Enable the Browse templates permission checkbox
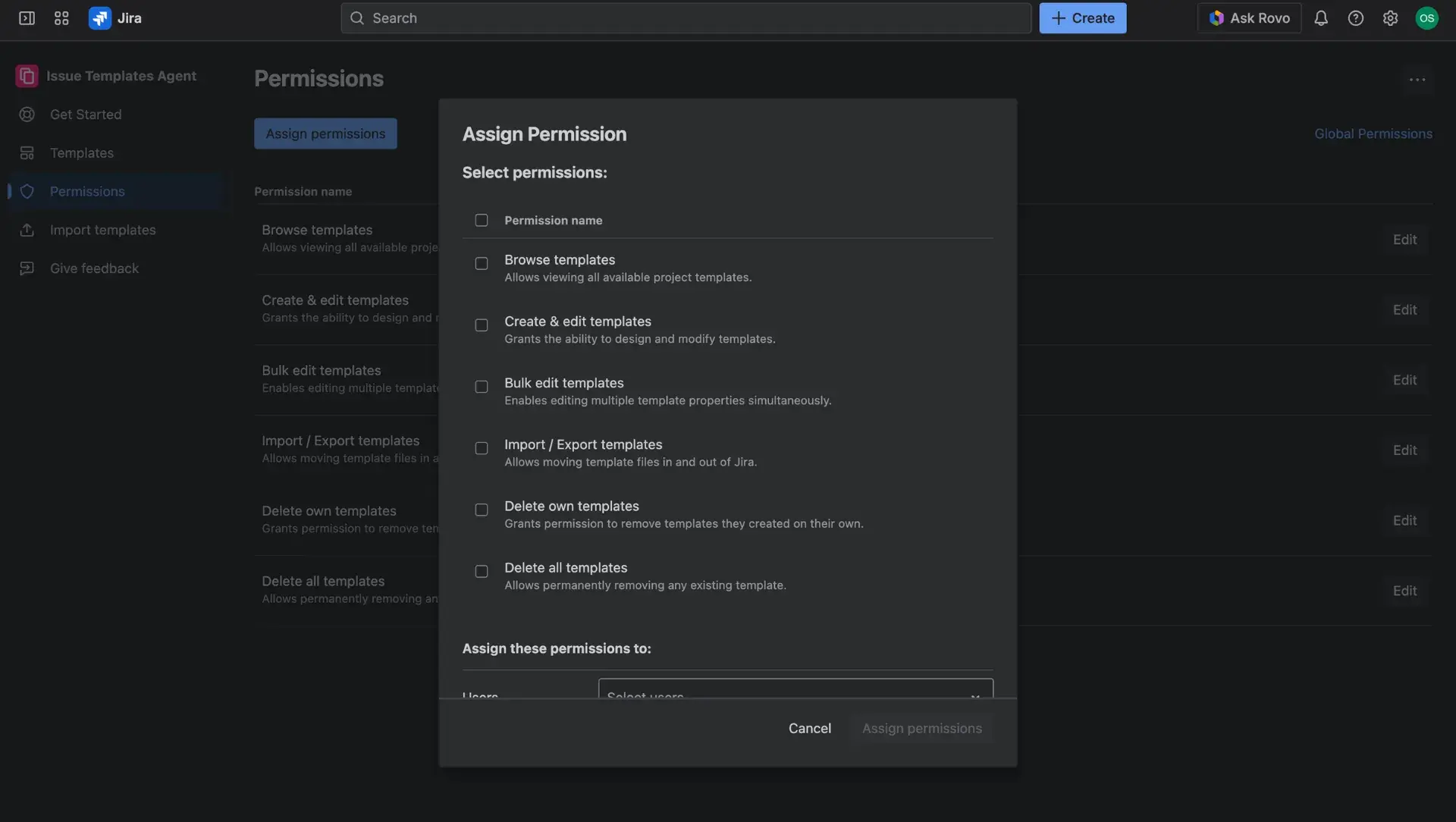Image resolution: width=1456 pixels, height=822 pixels. (482, 263)
